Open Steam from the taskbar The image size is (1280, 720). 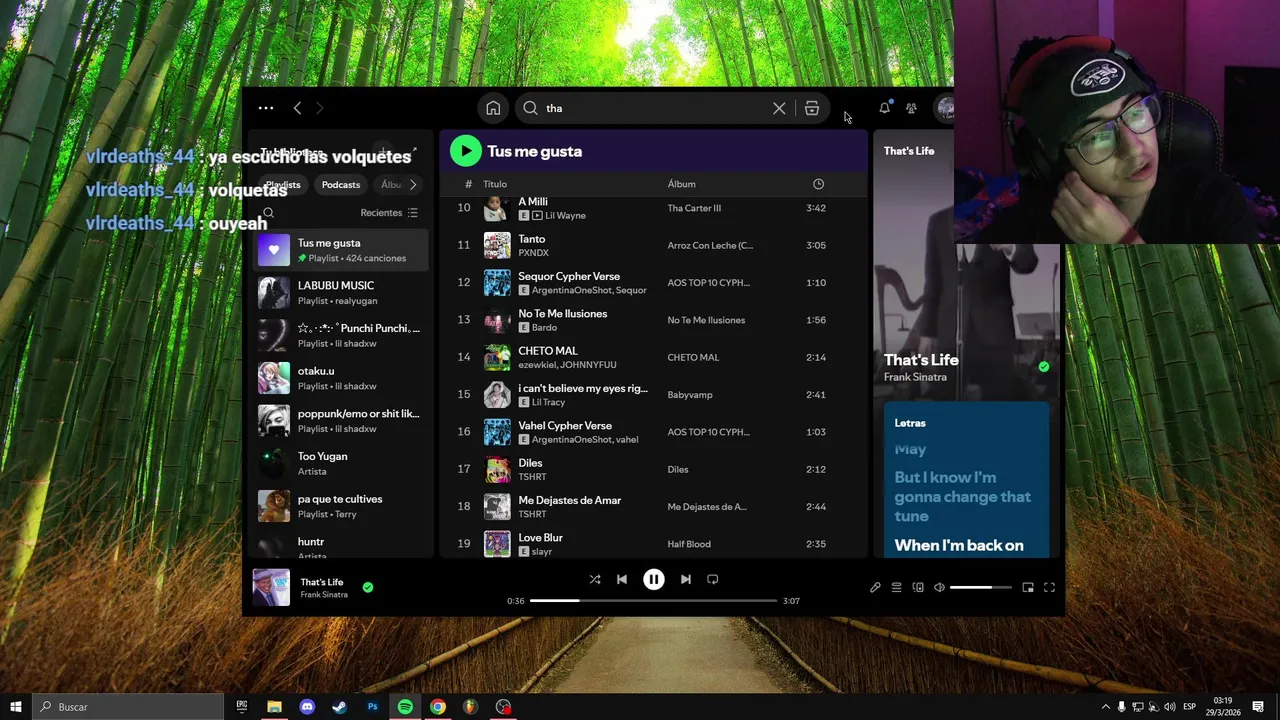click(339, 707)
